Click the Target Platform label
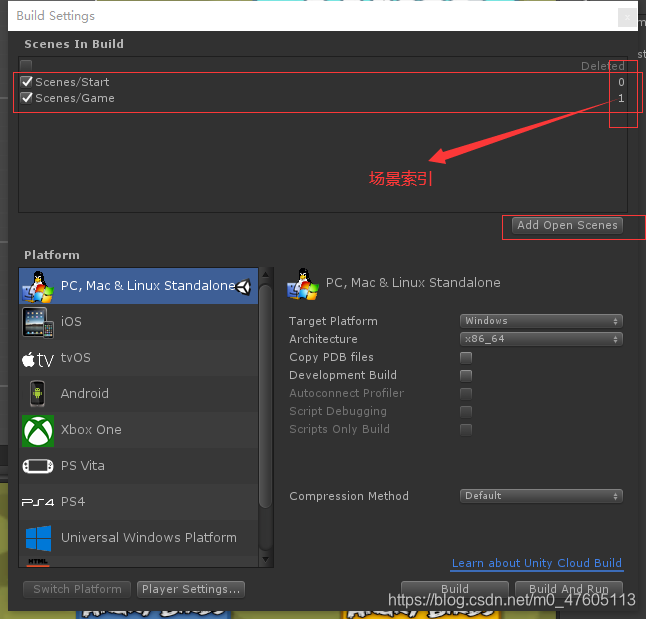The width and height of the screenshot is (646, 619). 333,321
